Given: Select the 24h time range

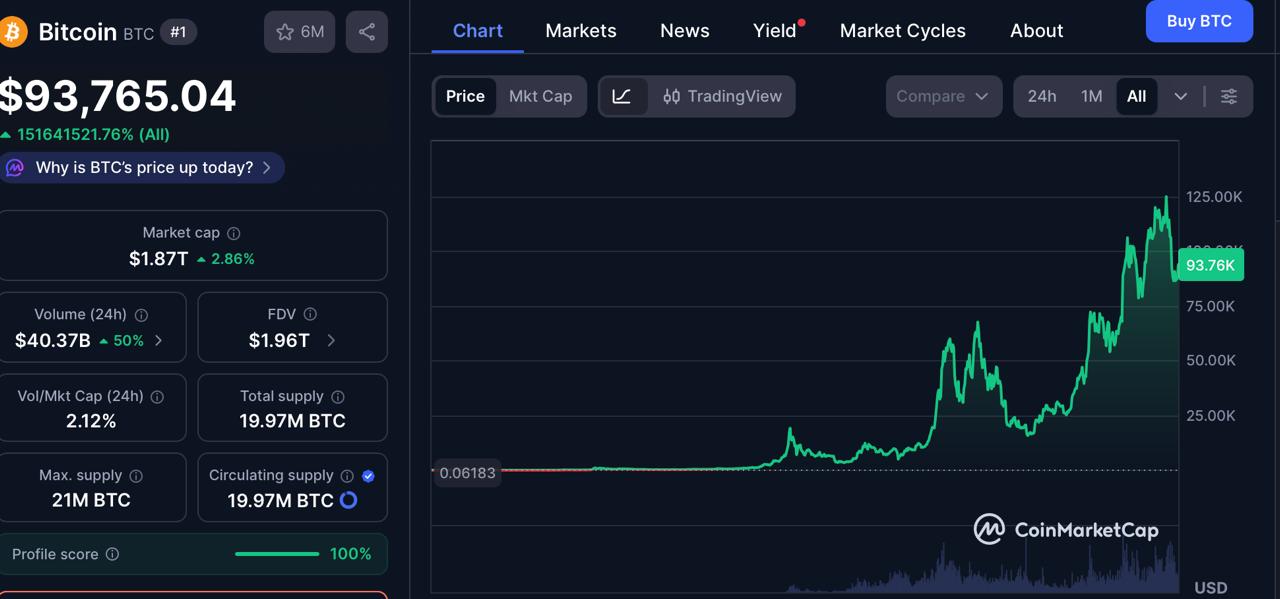Looking at the screenshot, I should tap(1042, 96).
